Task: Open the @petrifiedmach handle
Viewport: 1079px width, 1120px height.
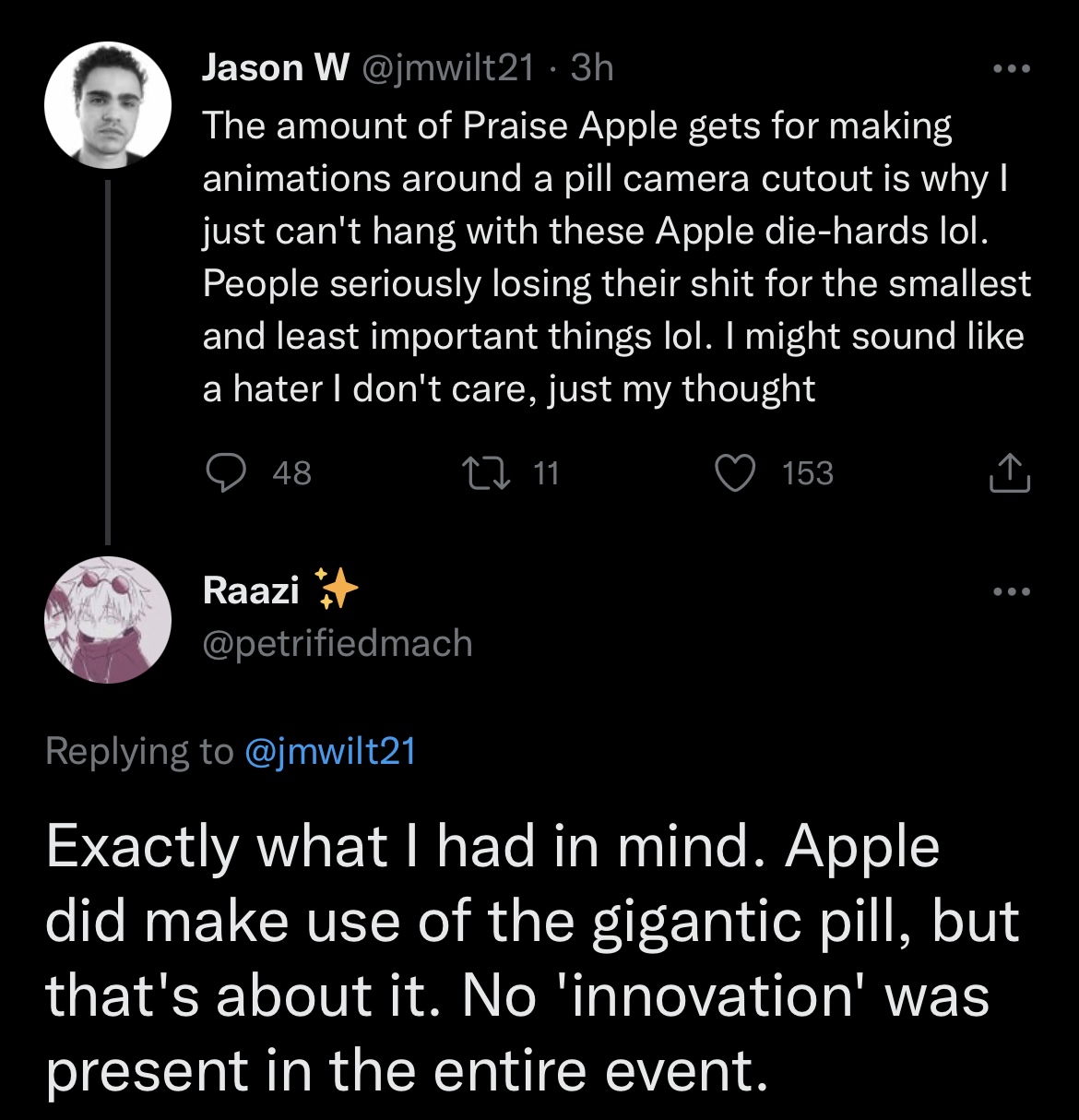Action: (338, 643)
